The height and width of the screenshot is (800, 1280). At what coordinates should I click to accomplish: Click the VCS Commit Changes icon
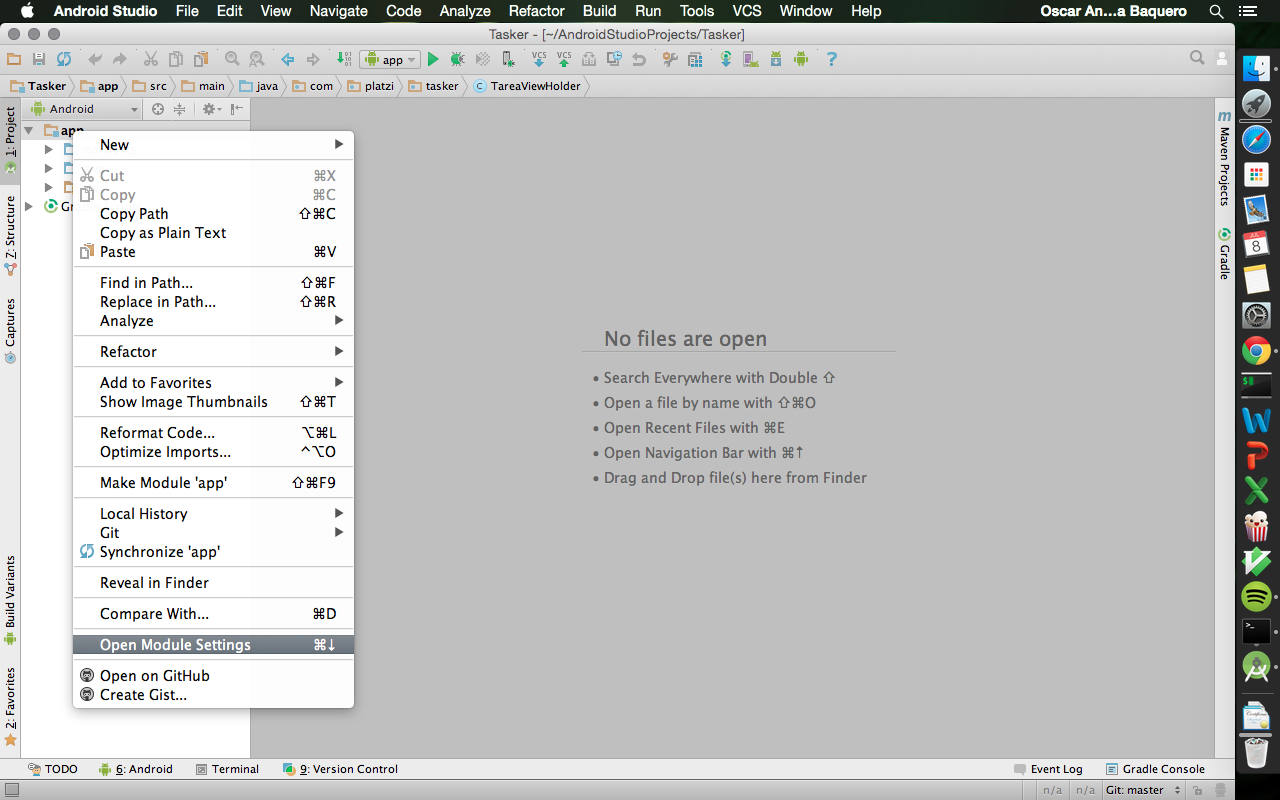[x=564, y=59]
